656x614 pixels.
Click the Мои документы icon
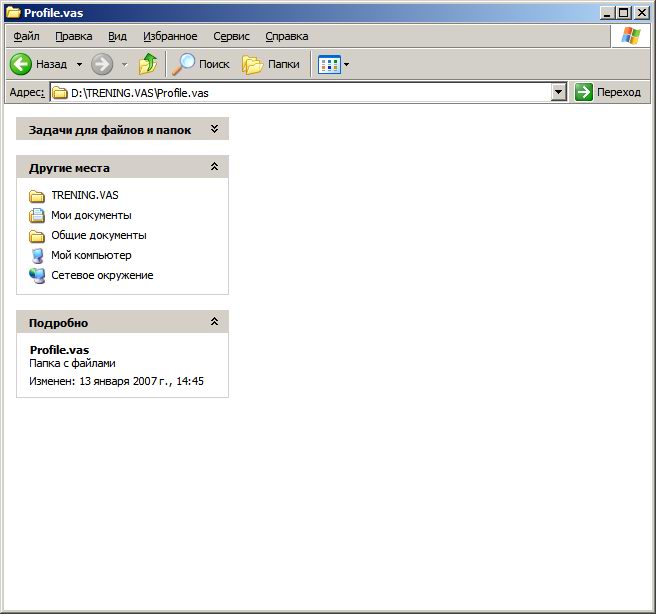(37, 215)
